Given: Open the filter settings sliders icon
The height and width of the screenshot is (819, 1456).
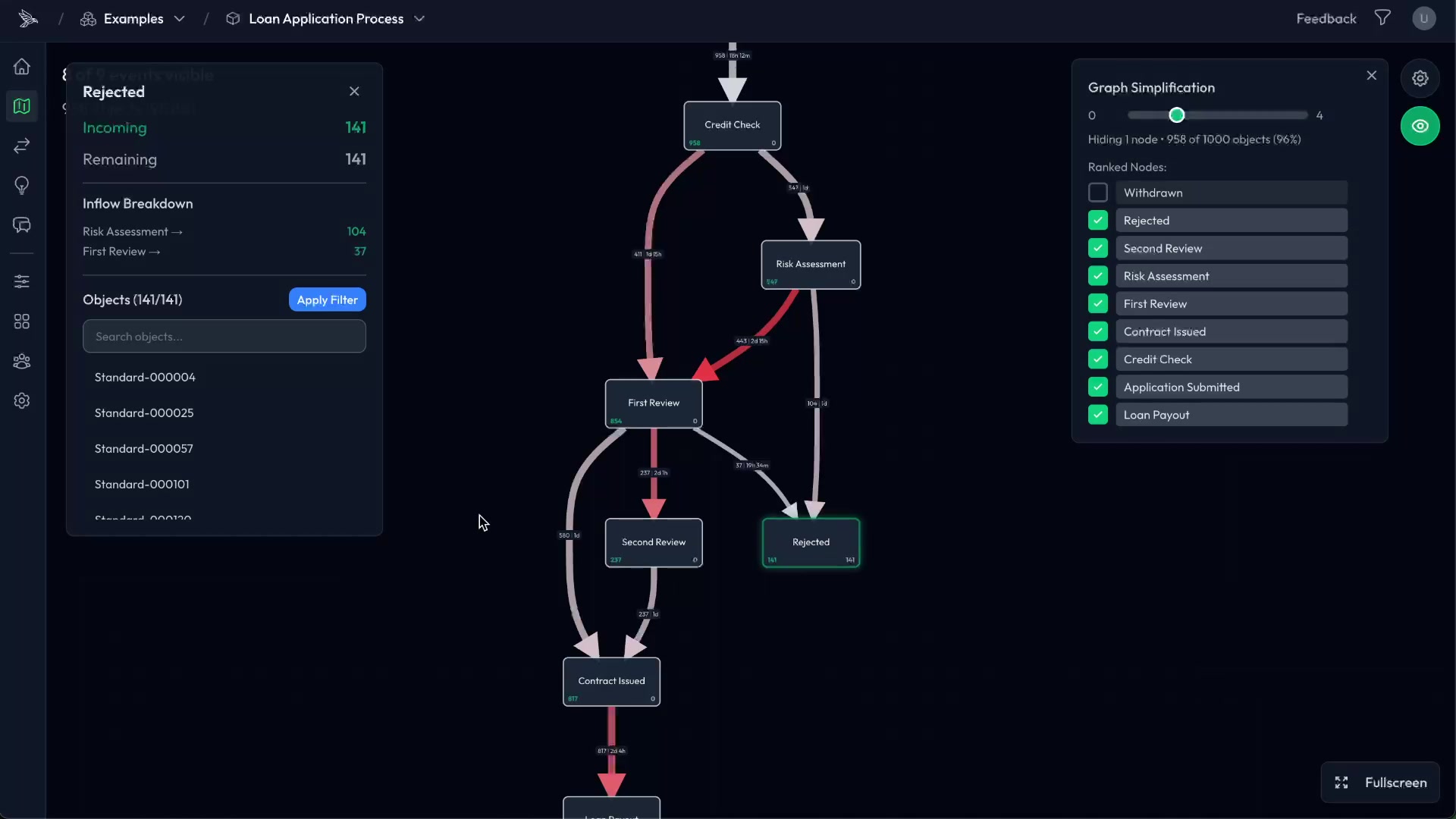Looking at the screenshot, I should pyautogui.click(x=21, y=281).
